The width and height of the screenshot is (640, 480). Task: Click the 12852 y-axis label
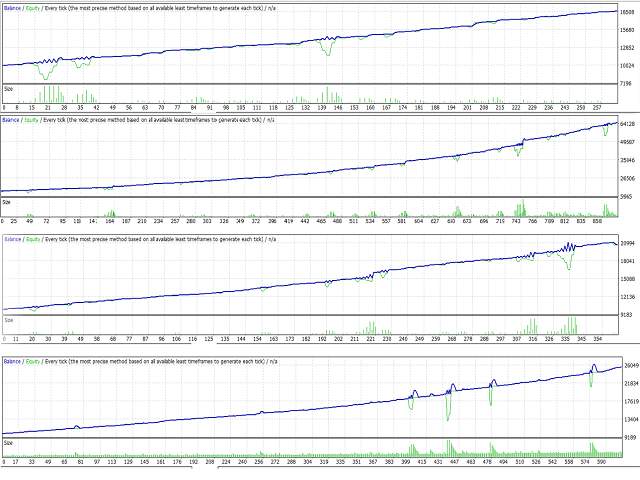pyautogui.click(x=627, y=48)
